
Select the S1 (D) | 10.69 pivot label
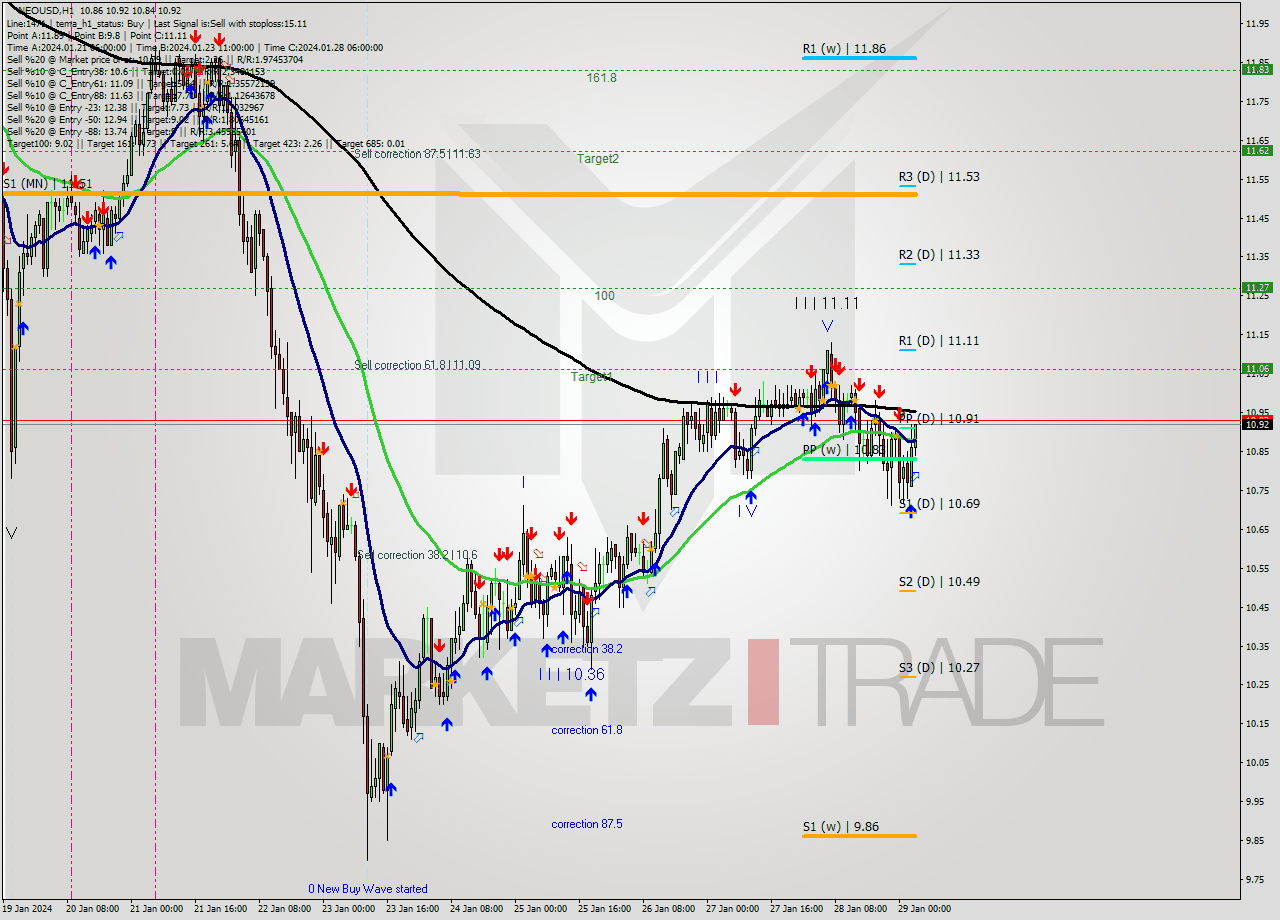tap(938, 503)
